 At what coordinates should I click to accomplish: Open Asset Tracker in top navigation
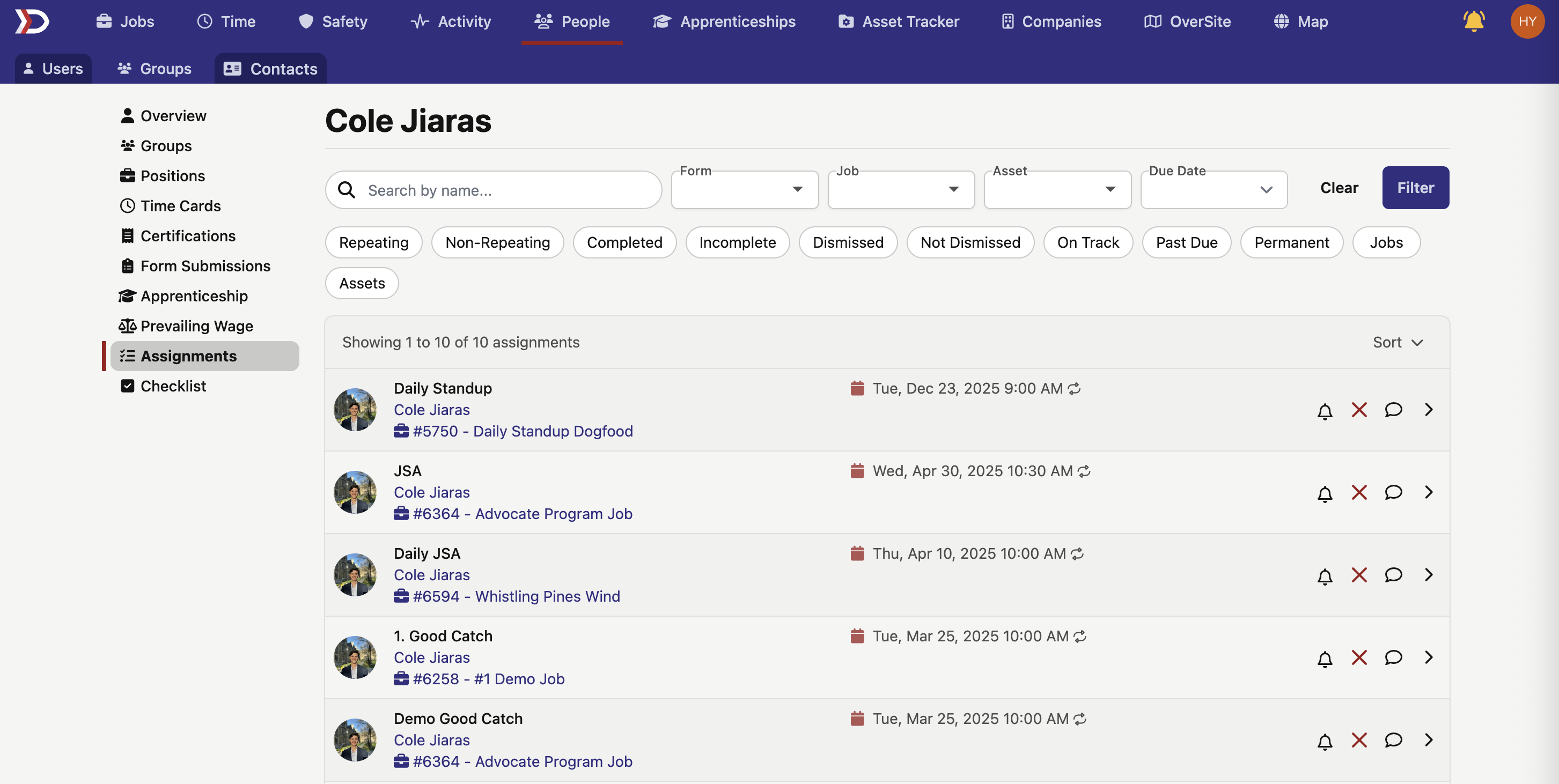coord(899,22)
